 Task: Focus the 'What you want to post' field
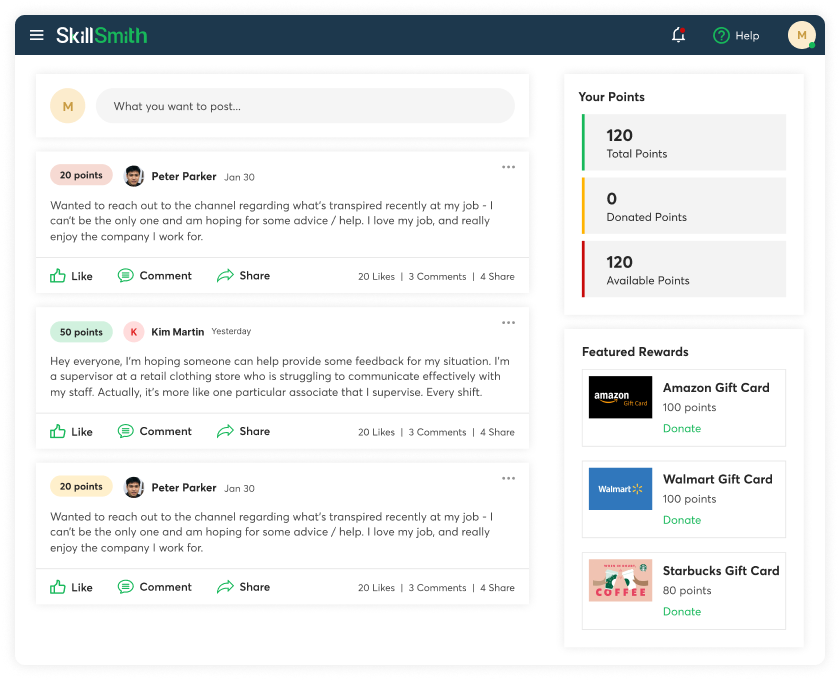tap(305, 106)
